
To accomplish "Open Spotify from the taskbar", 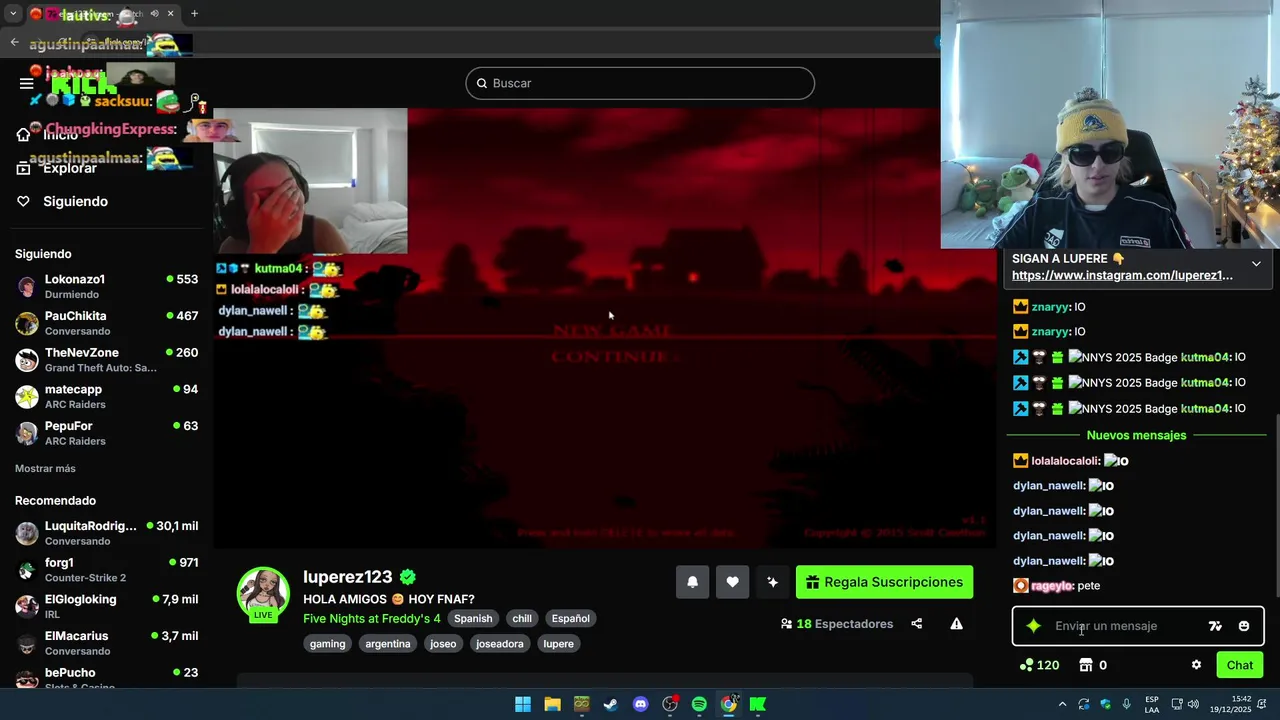I will 699,704.
